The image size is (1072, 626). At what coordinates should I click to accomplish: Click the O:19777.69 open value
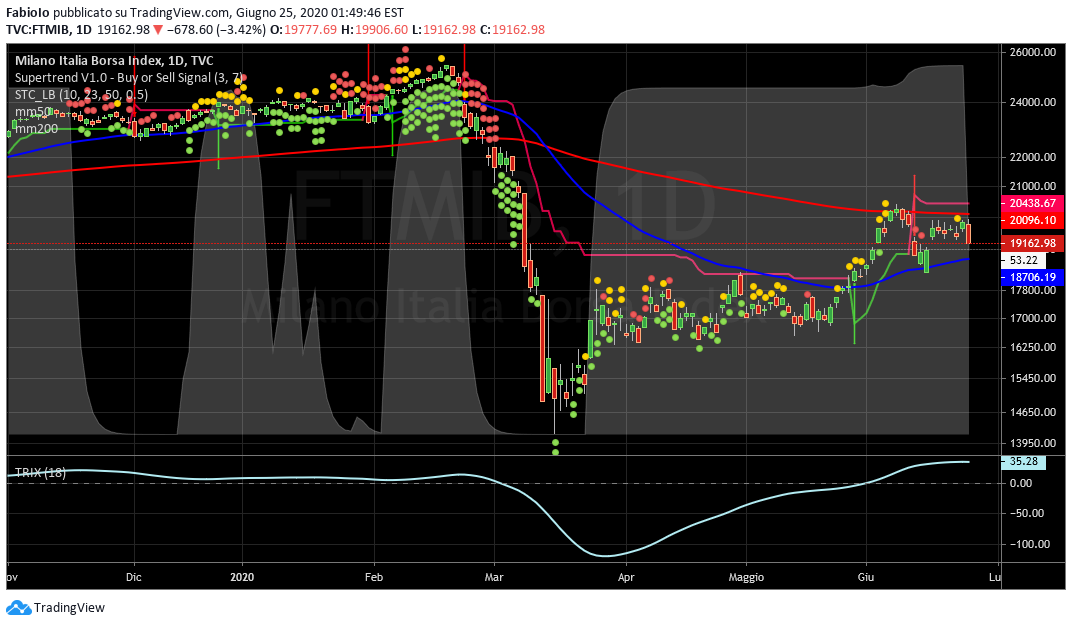pyautogui.click(x=303, y=29)
